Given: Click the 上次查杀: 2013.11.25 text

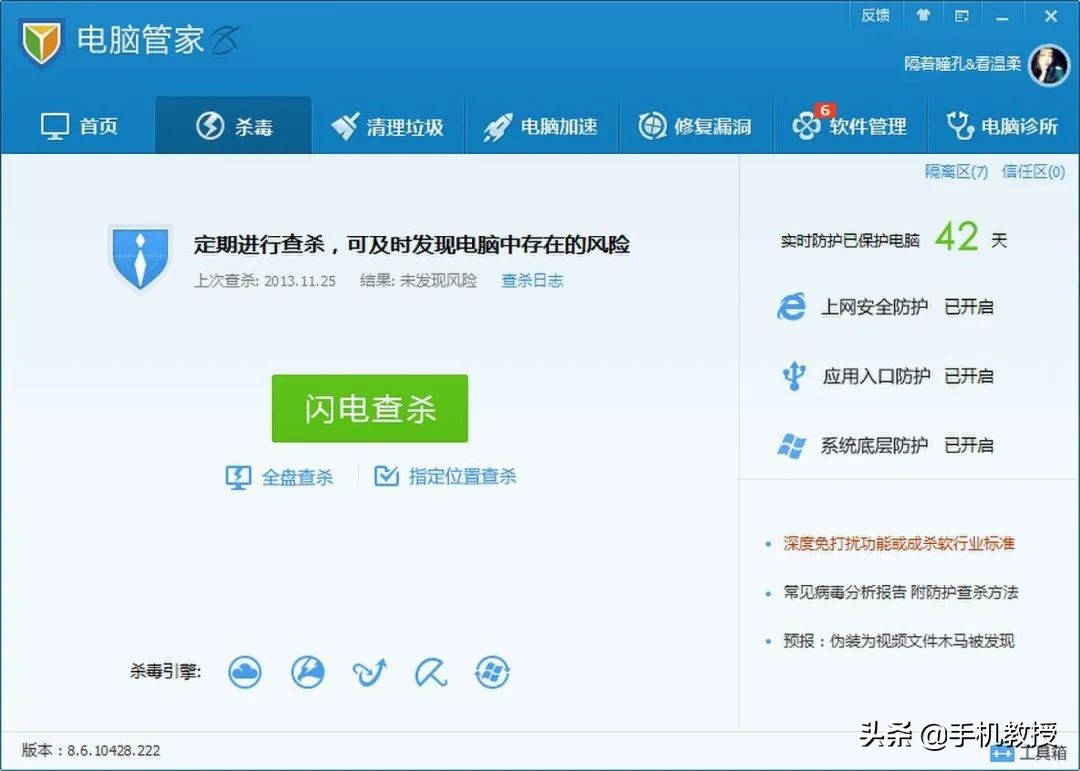Looking at the screenshot, I should 264,281.
